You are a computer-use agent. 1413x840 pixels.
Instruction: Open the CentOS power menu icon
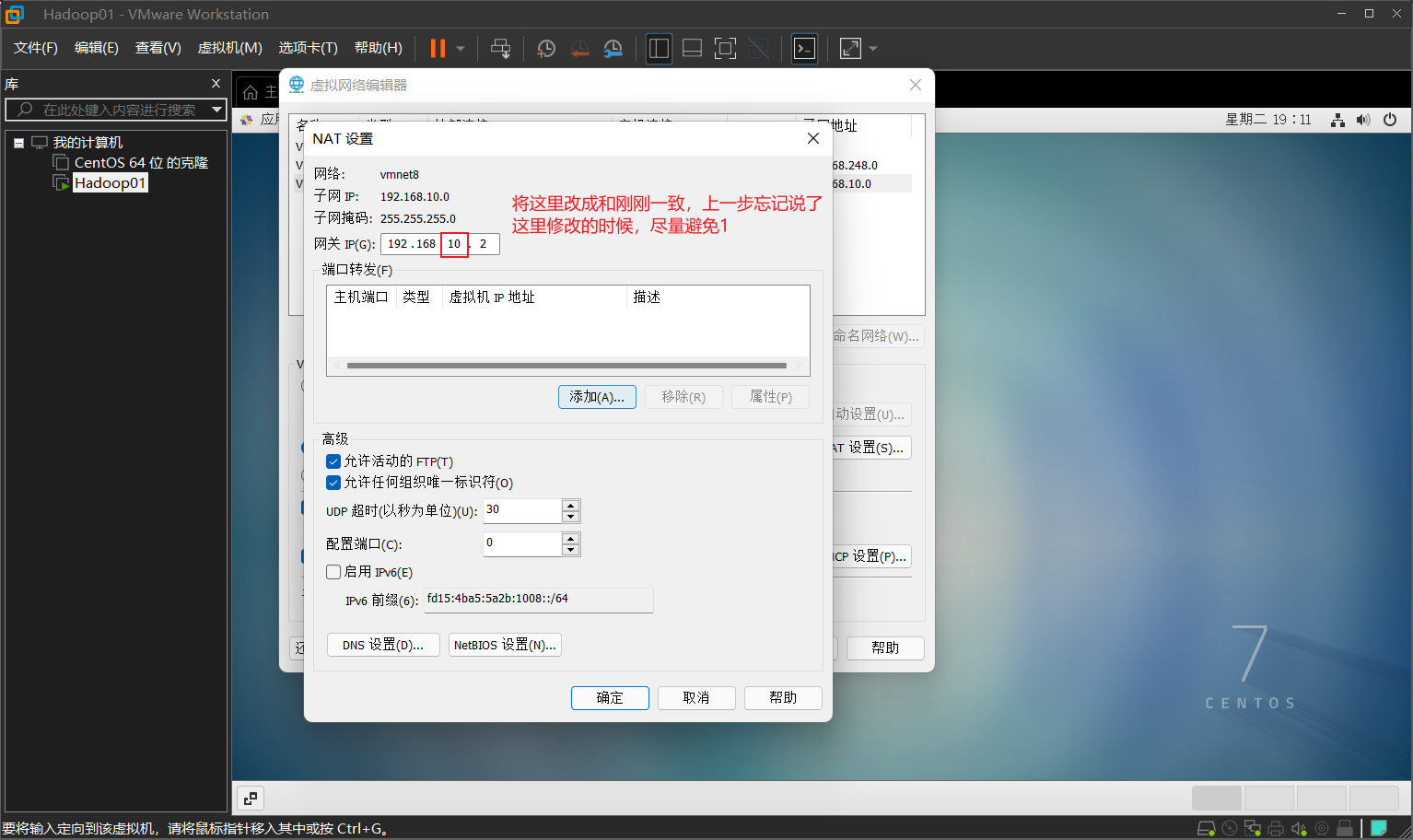1390,120
